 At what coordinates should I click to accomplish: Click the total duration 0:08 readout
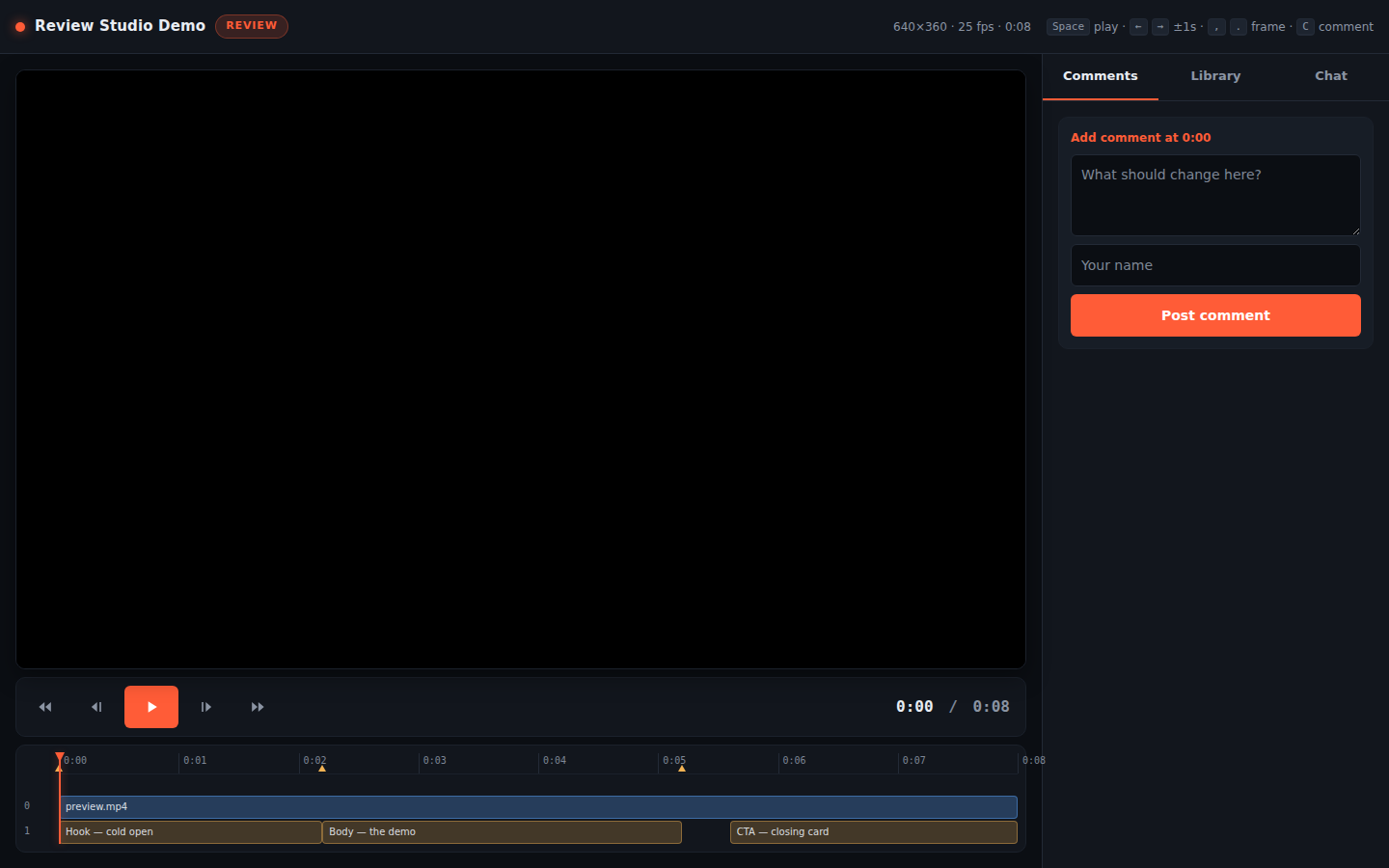991,707
